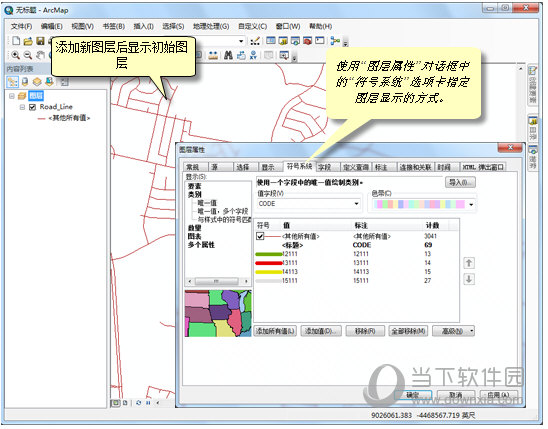Uncheck the <其他所有值> symbol checkbox
Viewport: 548px width, 429px height.
(x=260, y=236)
